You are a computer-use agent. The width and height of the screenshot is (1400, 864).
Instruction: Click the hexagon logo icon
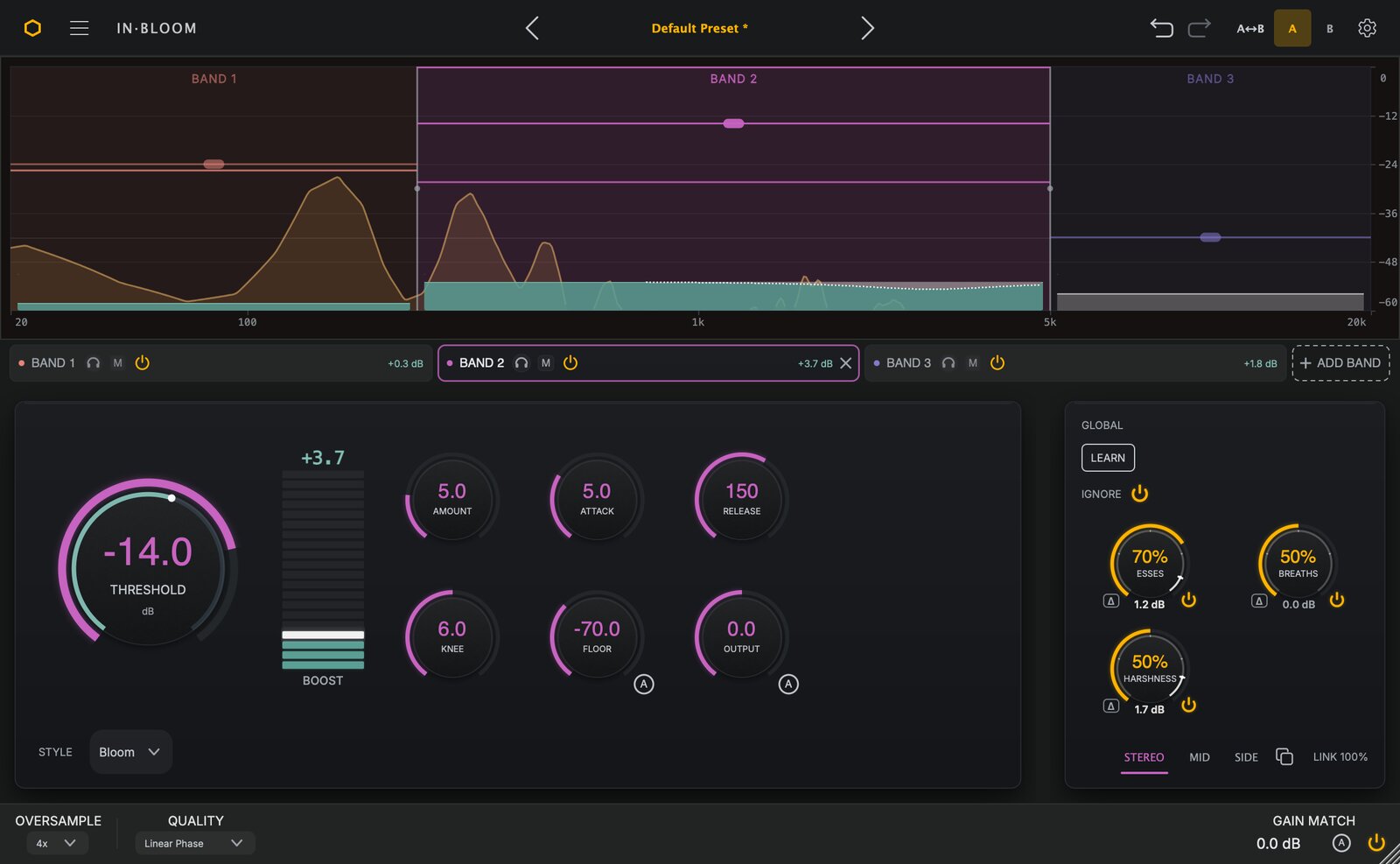tap(32, 28)
